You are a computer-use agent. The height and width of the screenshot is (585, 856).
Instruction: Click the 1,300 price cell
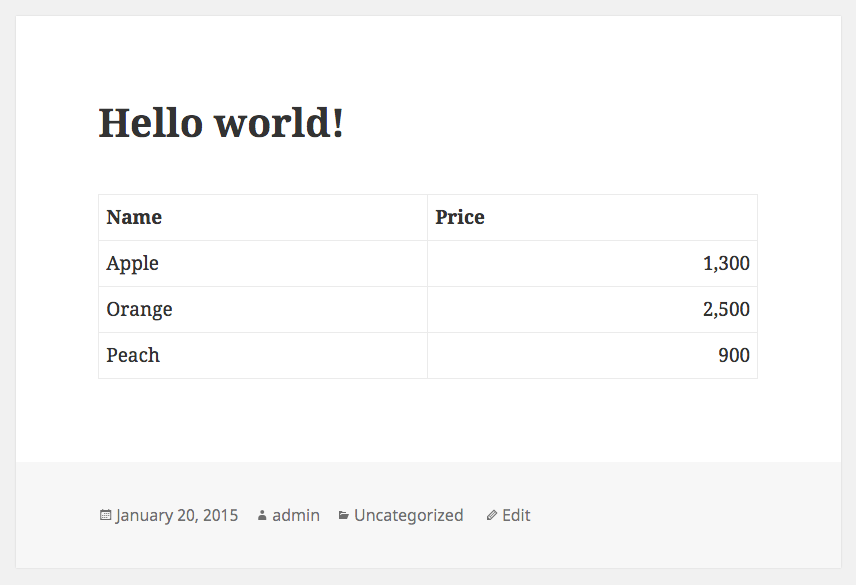[x=592, y=264]
